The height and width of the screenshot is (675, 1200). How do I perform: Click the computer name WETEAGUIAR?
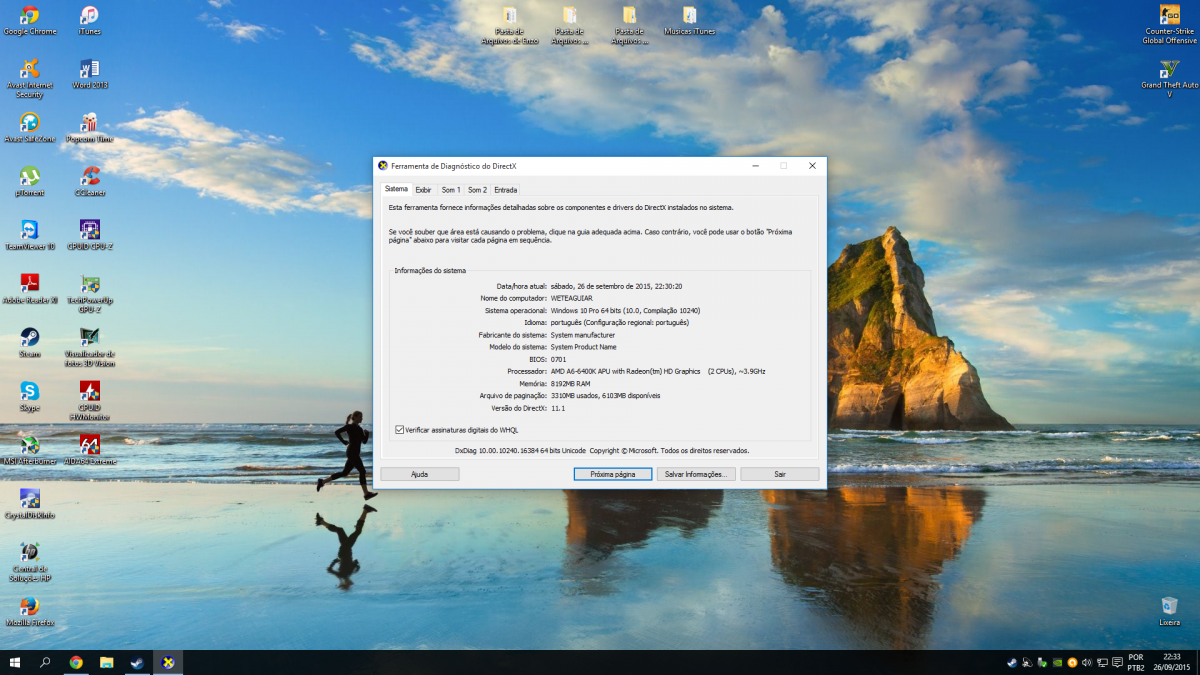click(574, 298)
